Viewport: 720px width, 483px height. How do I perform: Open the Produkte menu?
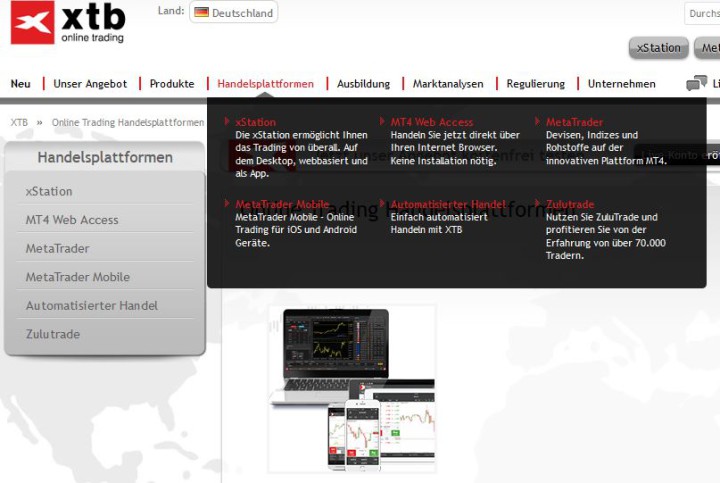(172, 84)
